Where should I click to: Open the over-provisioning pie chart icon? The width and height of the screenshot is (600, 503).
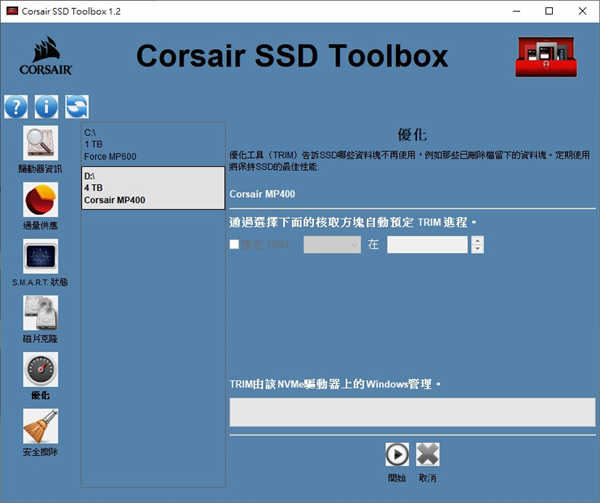(41, 199)
